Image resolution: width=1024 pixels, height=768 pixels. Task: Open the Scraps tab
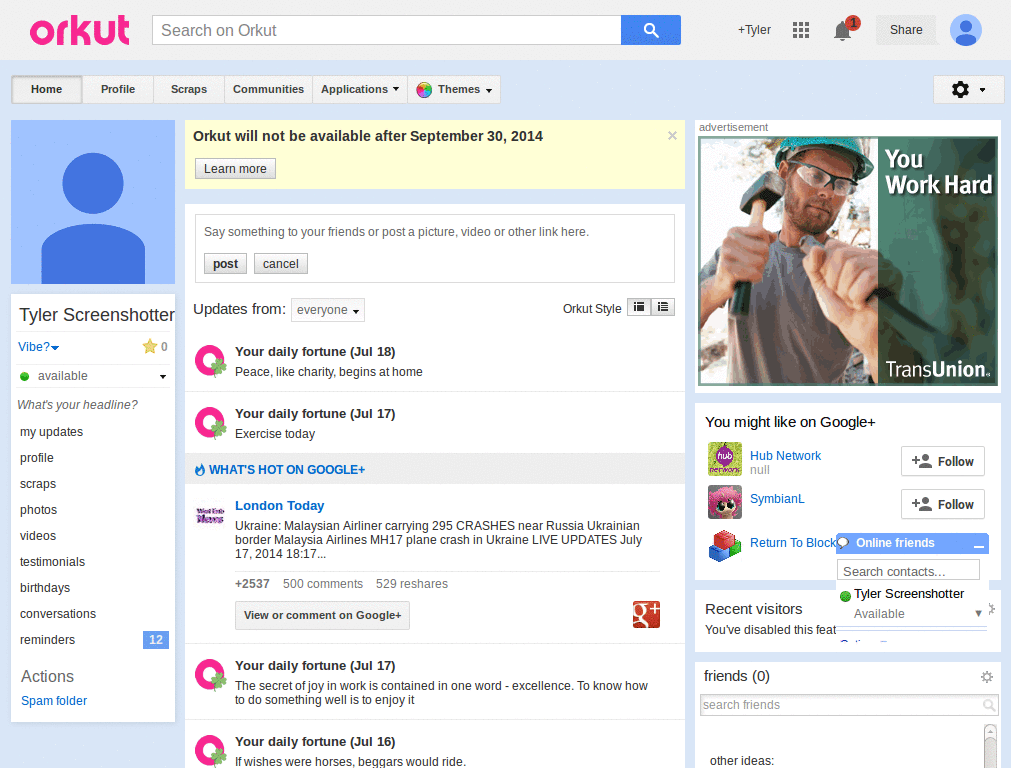[189, 89]
